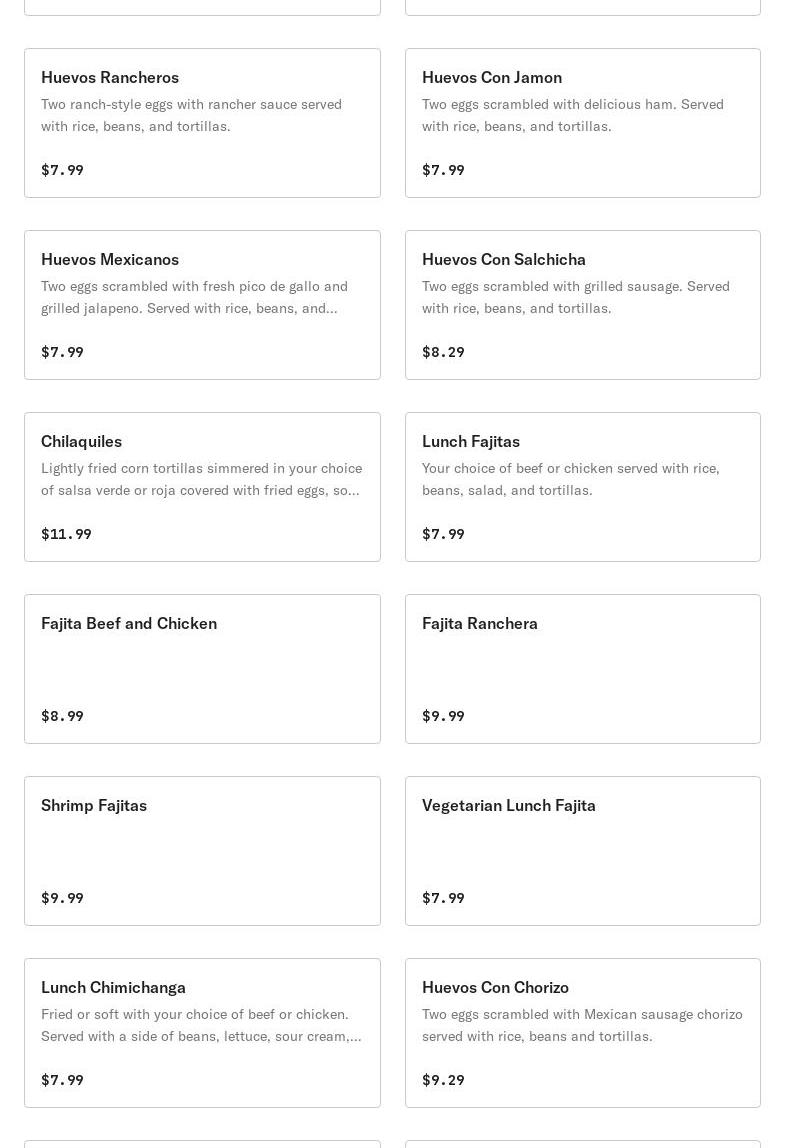Open the Fajita Beef and Chicken item

[x=129, y=623]
